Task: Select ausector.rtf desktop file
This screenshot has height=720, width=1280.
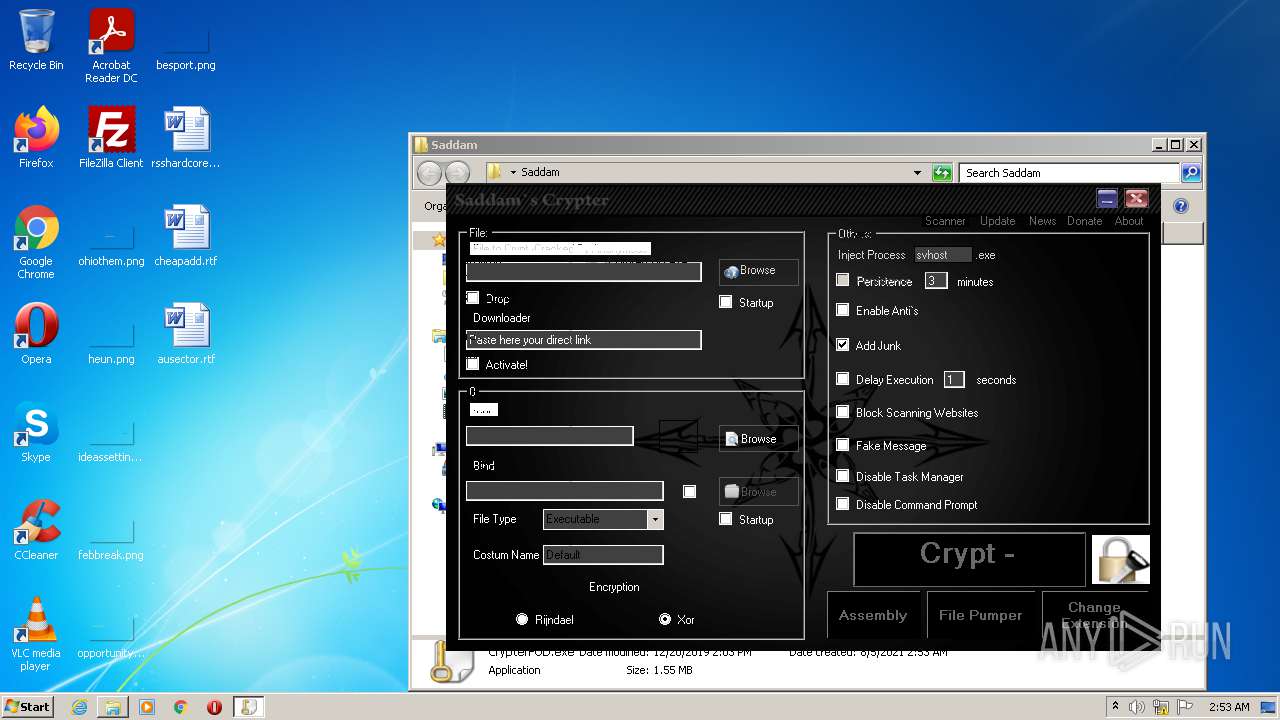Action: (x=186, y=334)
